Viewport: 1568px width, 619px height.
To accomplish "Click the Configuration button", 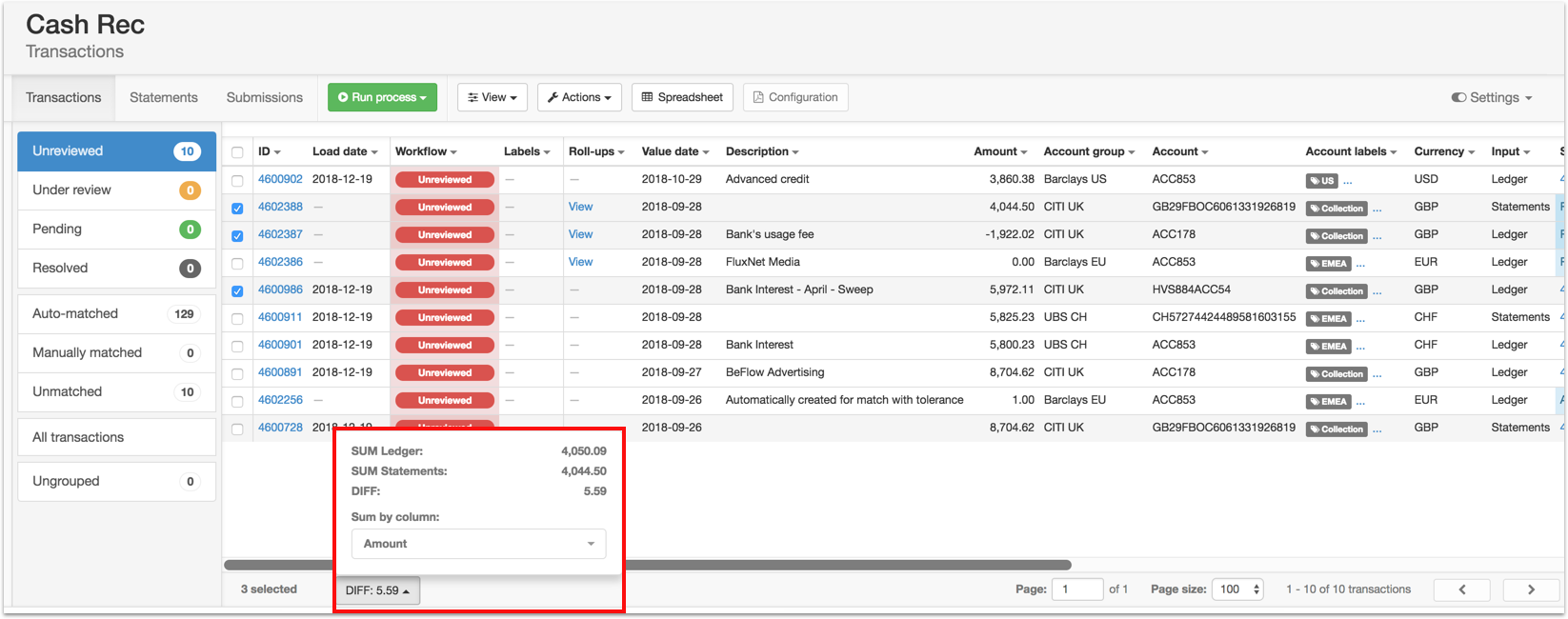I will pyautogui.click(x=795, y=97).
